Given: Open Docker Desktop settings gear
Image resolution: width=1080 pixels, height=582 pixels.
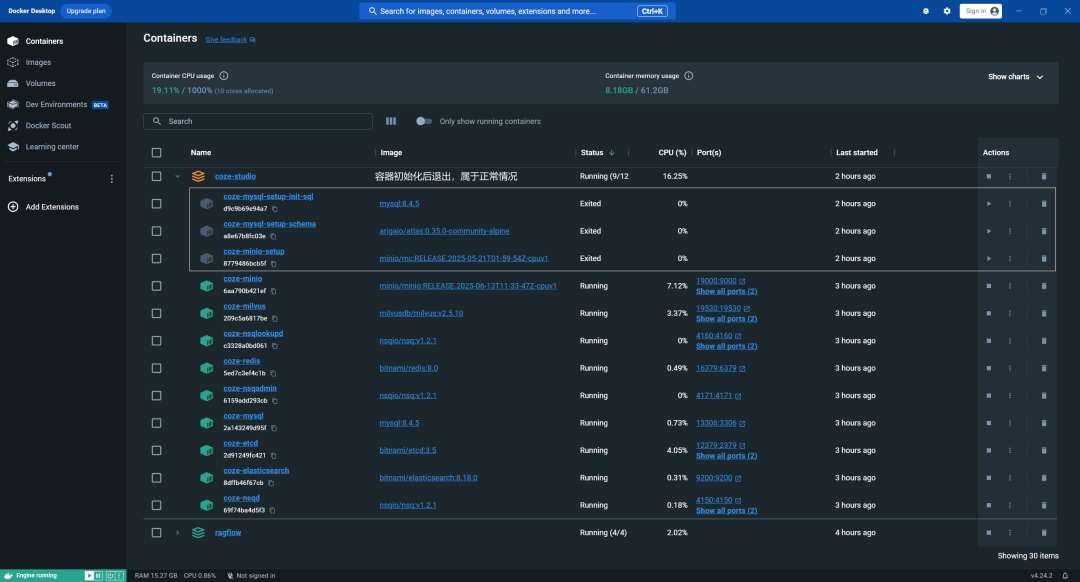Looking at the screenshot, I should (947, 11).
